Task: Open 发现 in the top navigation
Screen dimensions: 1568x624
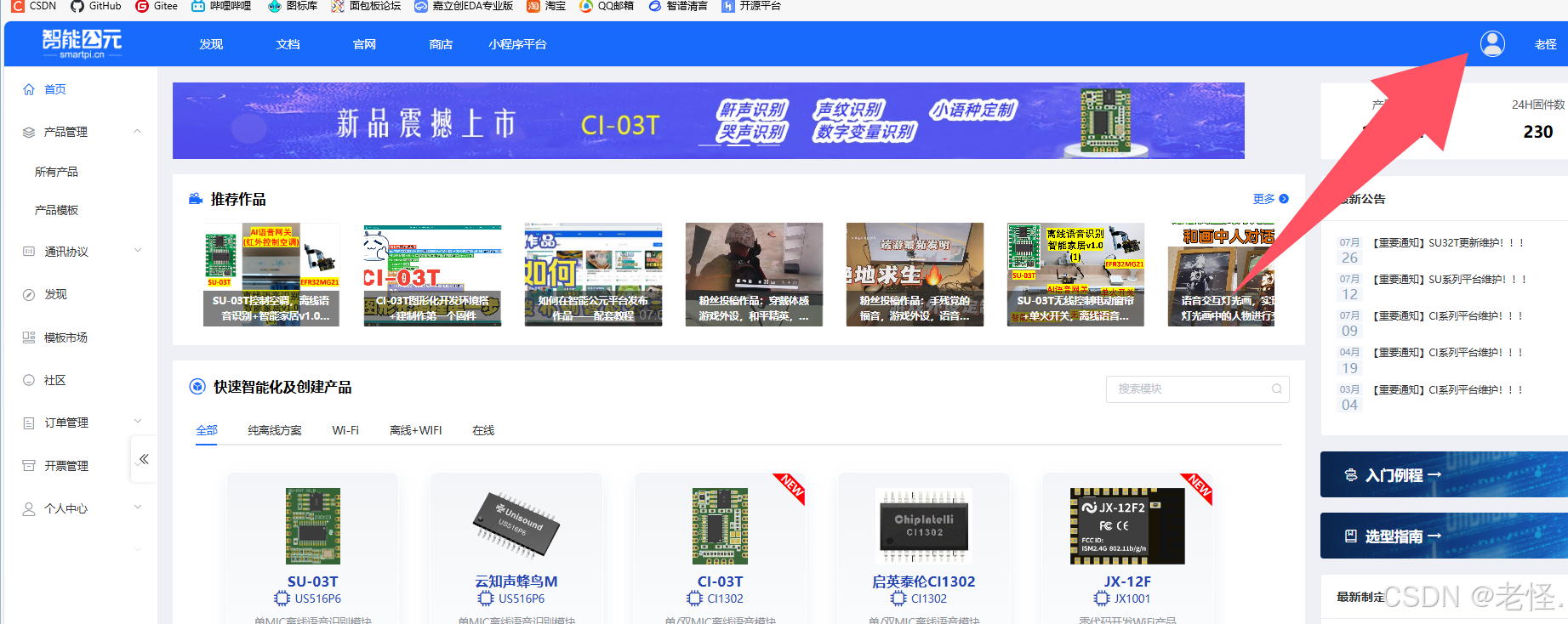Action: coord(211,44)
